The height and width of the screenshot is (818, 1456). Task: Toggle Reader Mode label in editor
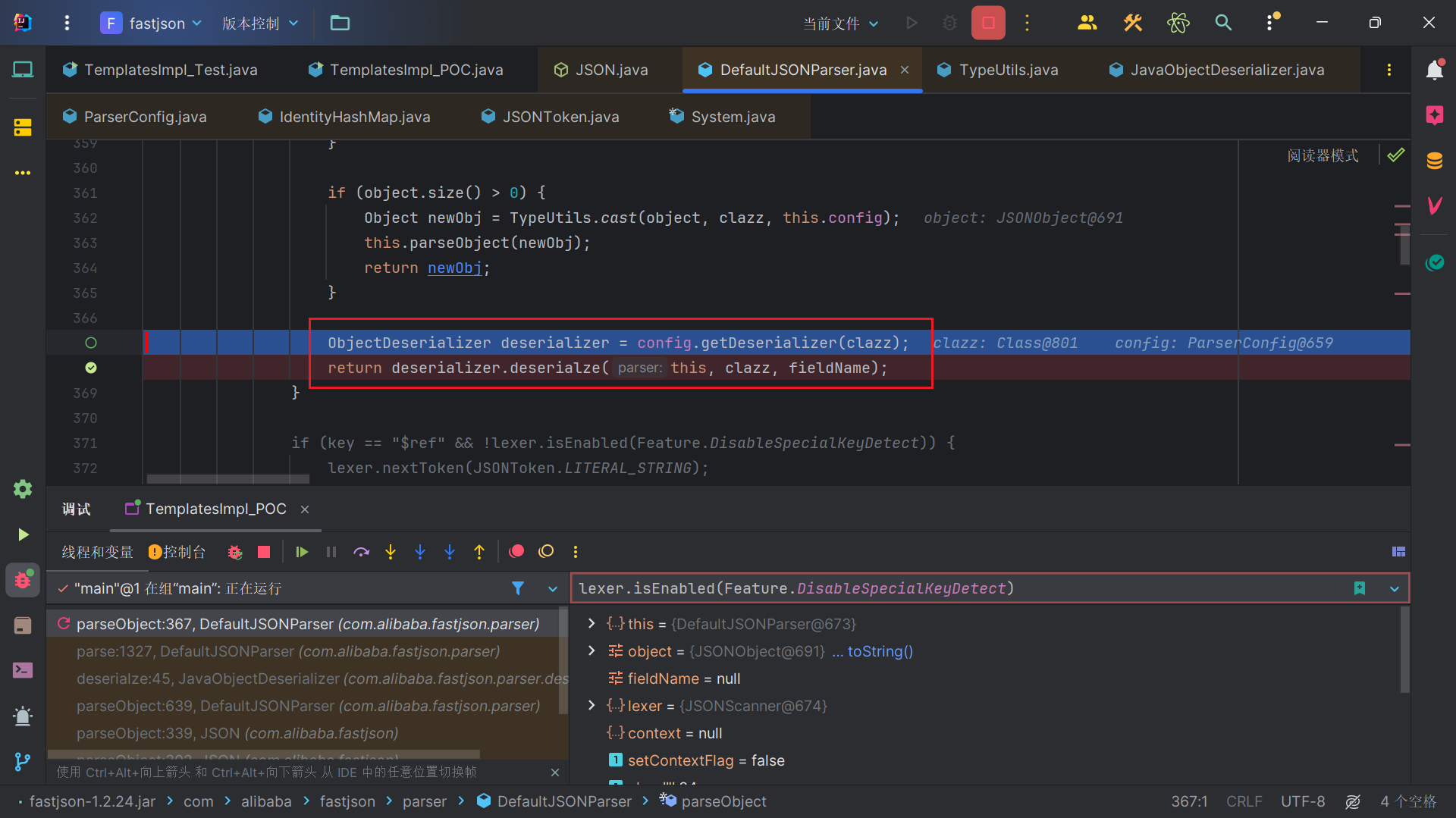coord(1323,155)
